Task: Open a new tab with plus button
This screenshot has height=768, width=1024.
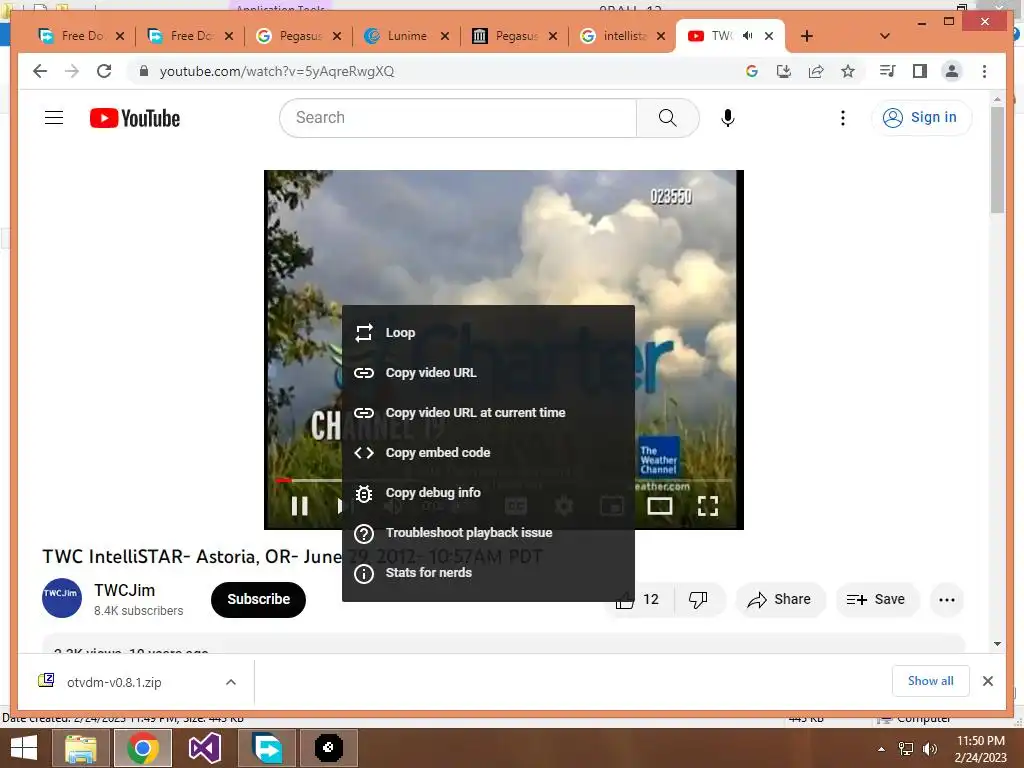Action: click(x=807, y=36)
